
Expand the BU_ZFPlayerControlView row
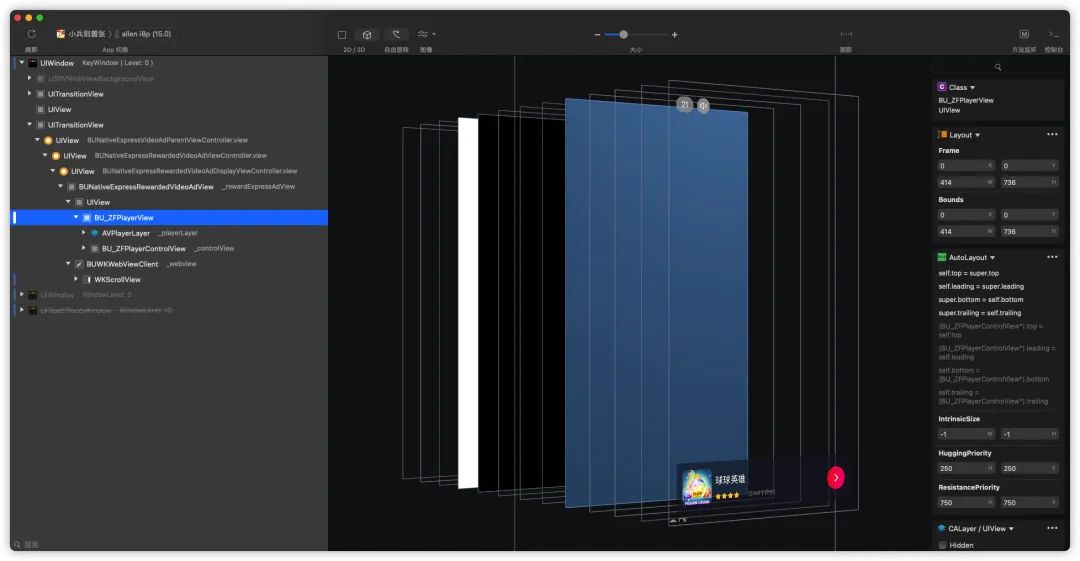(83, 248)
